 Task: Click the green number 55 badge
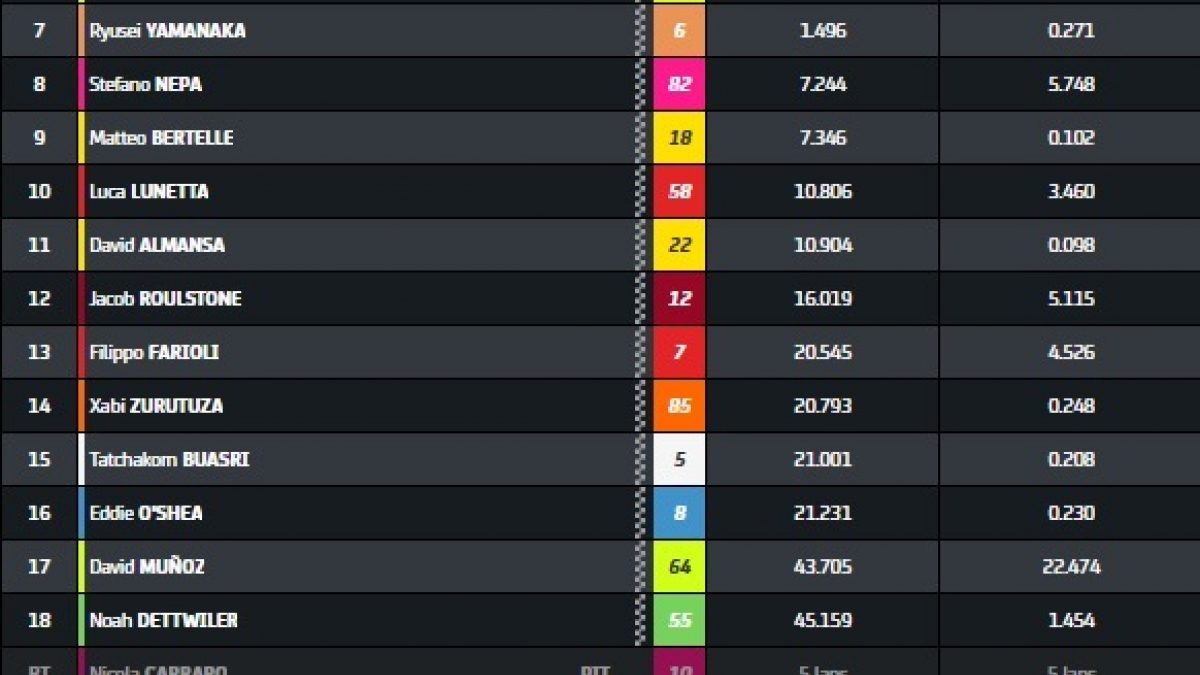point(679,621)
